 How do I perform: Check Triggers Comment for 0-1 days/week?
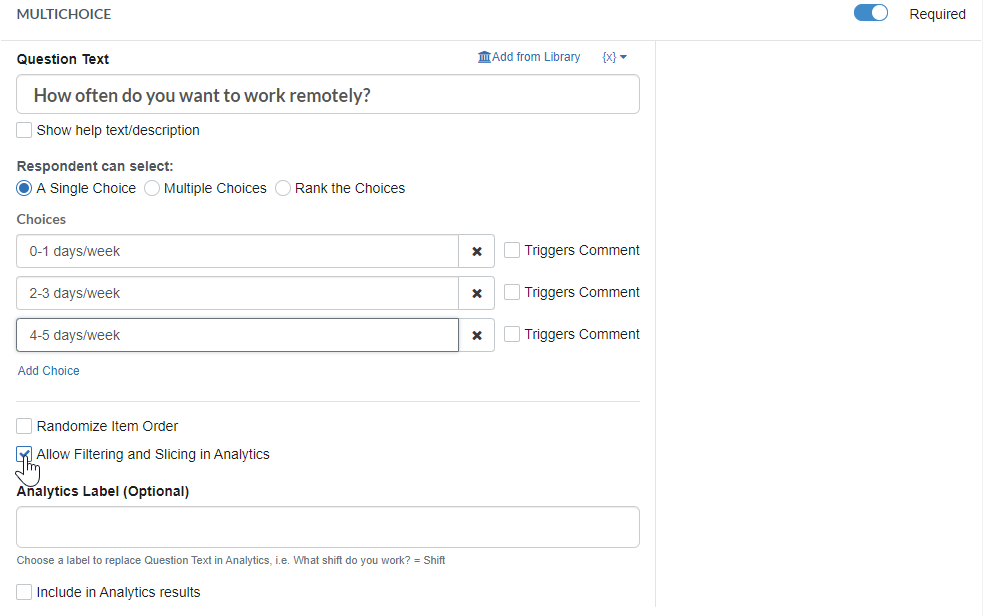(x=512, y=251)
